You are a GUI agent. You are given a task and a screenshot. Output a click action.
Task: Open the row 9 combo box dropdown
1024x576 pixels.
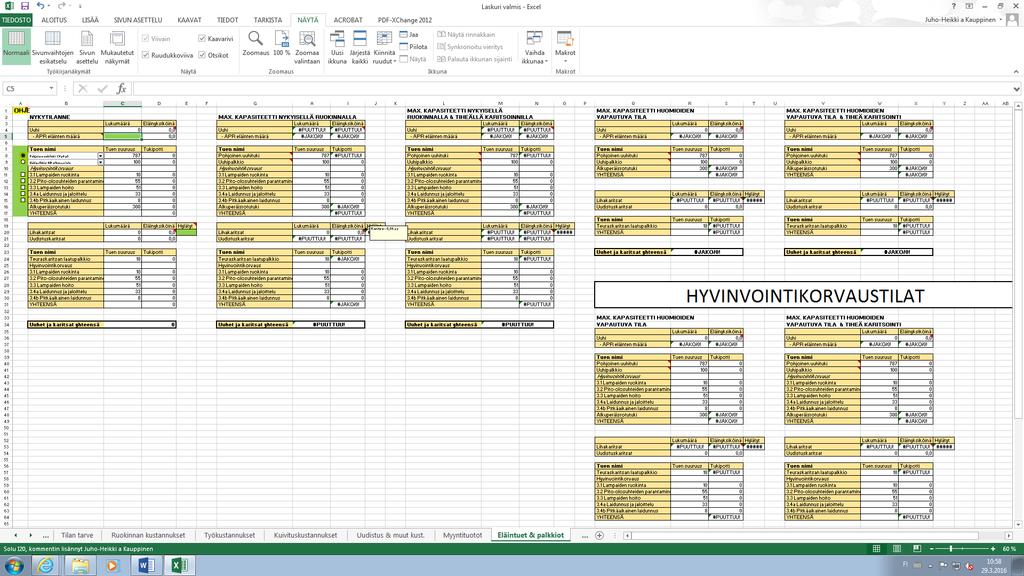101,162
